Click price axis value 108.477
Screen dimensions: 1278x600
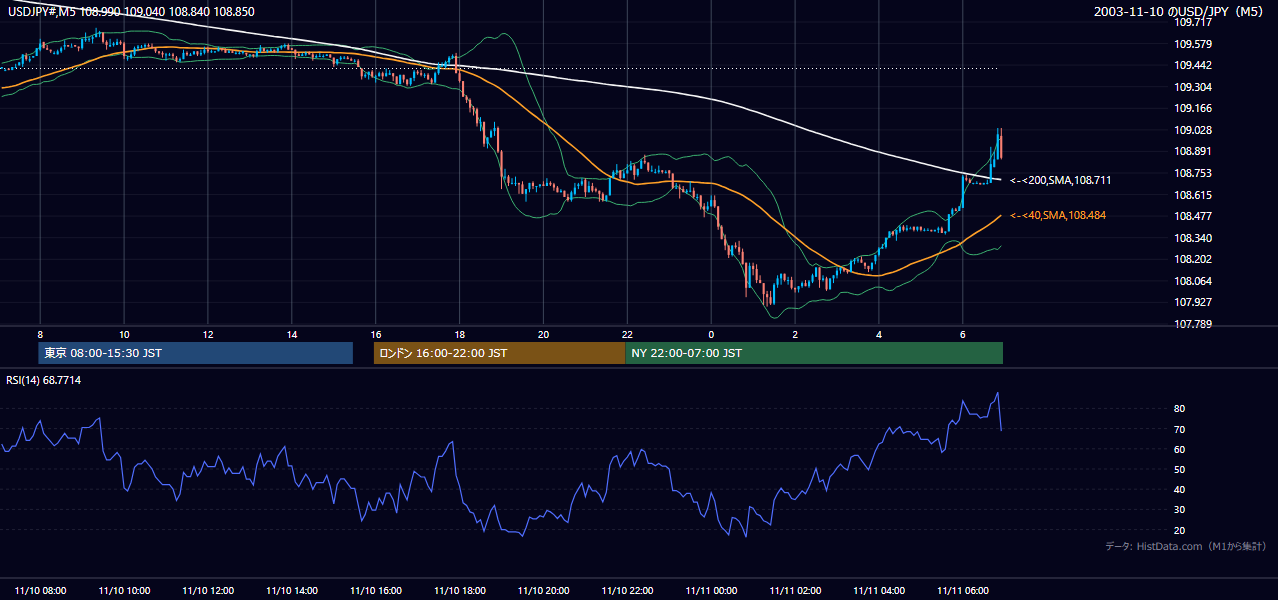[x=1194, y=216]
